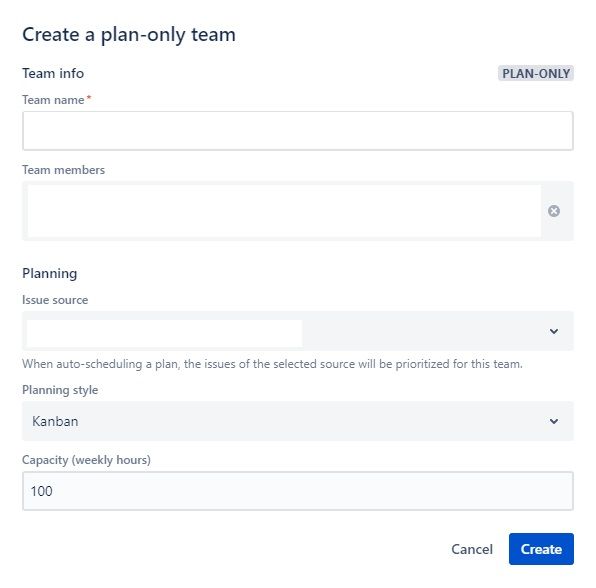Screen dimensions: 596x588
Task: Click the Issue source label
Action: tap(55, 300)
